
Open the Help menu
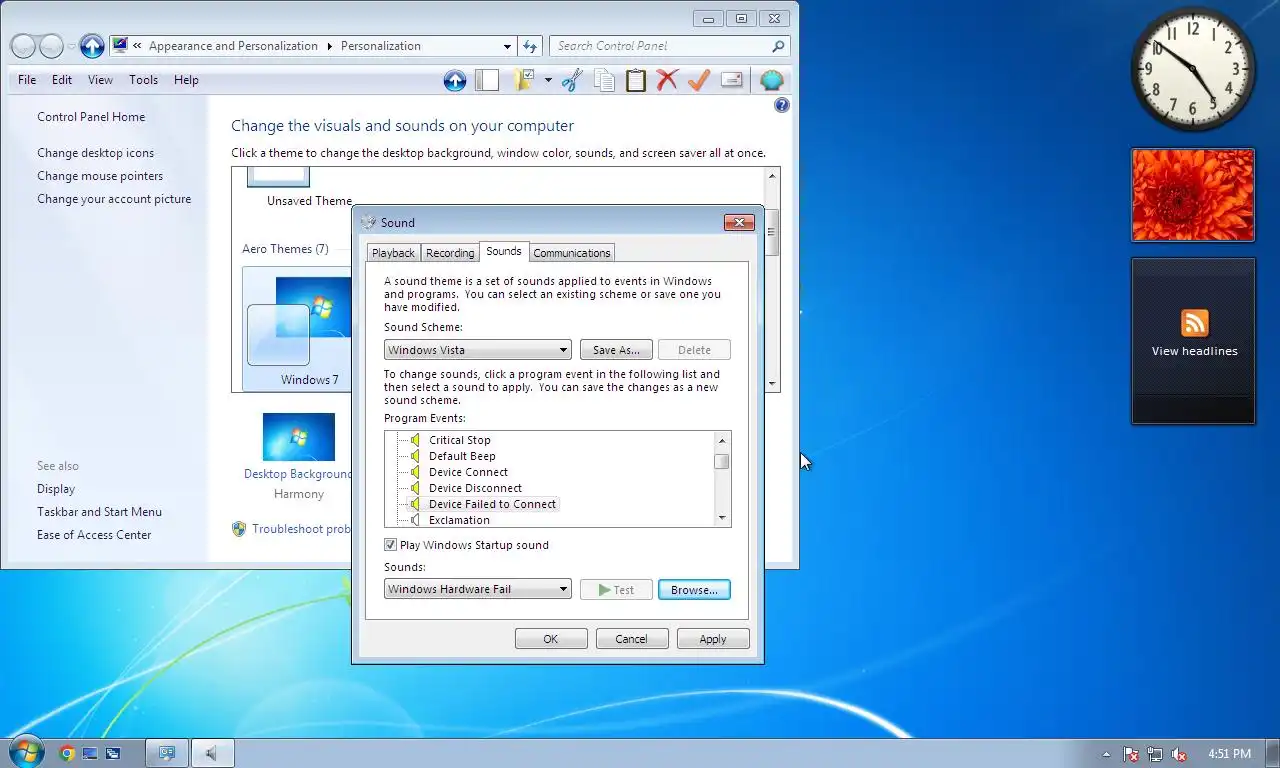(x=186, y=80)
